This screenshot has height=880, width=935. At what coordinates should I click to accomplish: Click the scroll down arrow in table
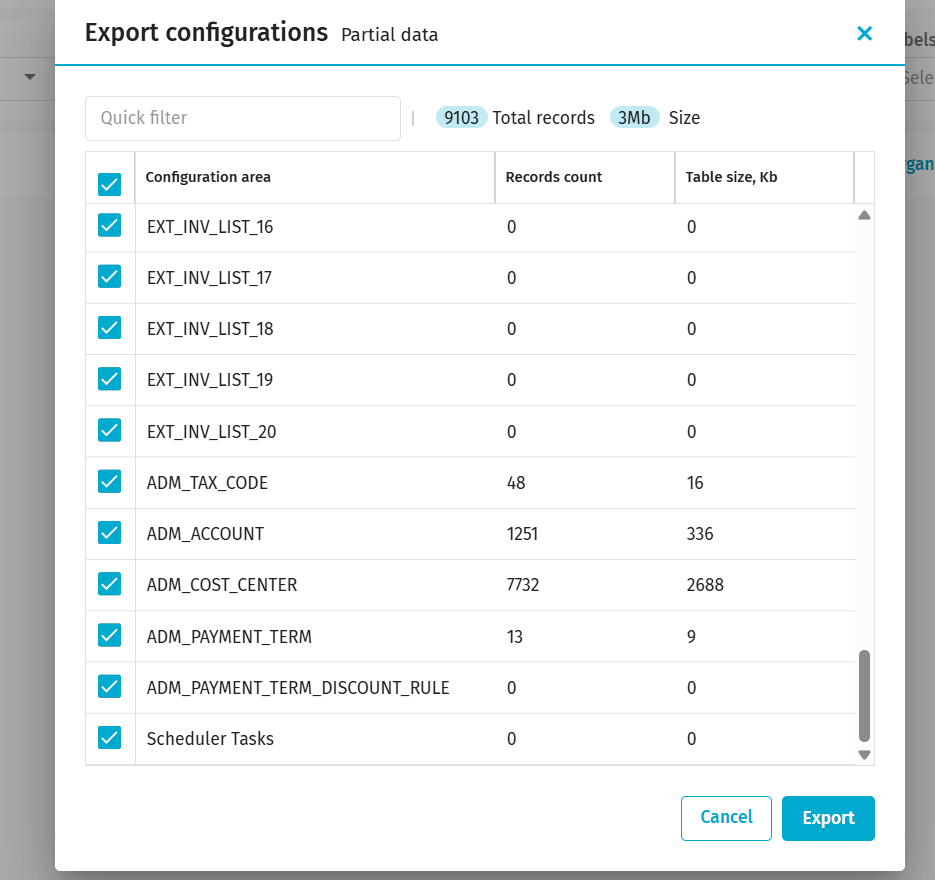pyautogui.click(x=865, y=755)
